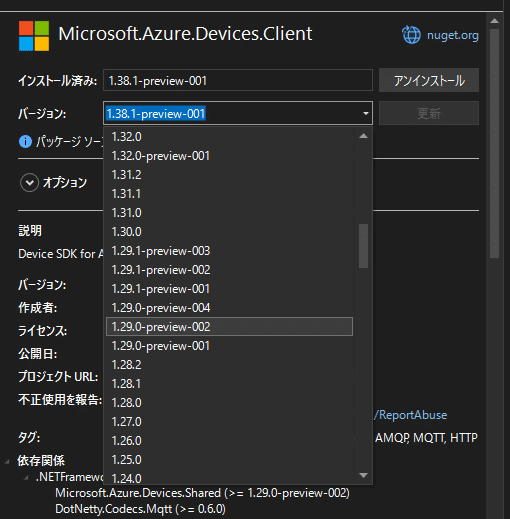This screenshot has height=519, width=510.
Task: Click the details pane scrollbar thumb
Action: [495, 143]
